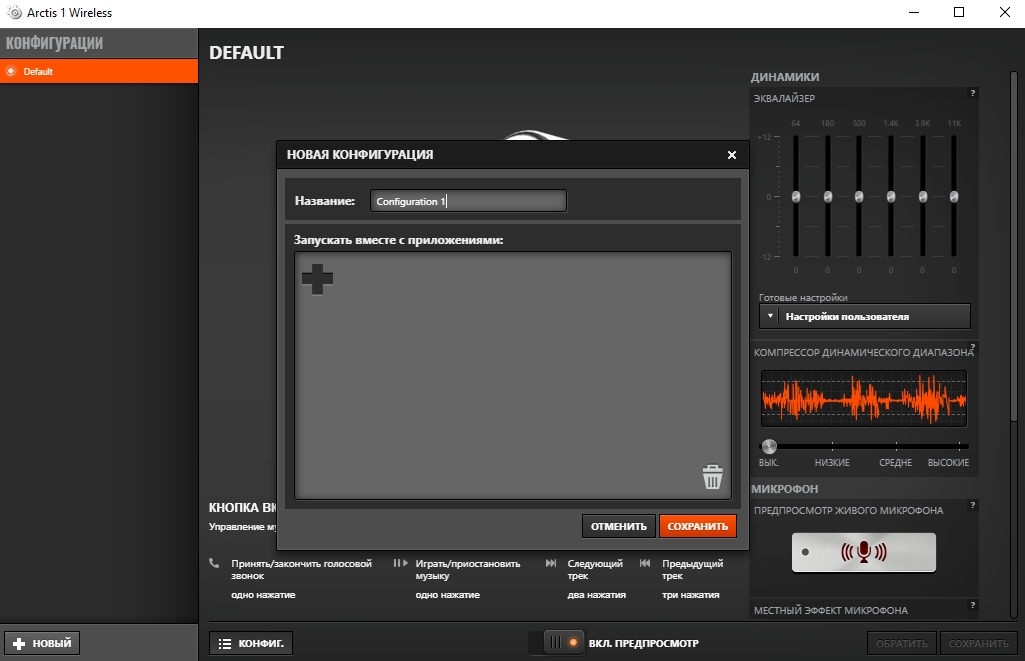Click the 64 Hz equalizer slider handle
1025x661 pixels.
coord(796,196)
